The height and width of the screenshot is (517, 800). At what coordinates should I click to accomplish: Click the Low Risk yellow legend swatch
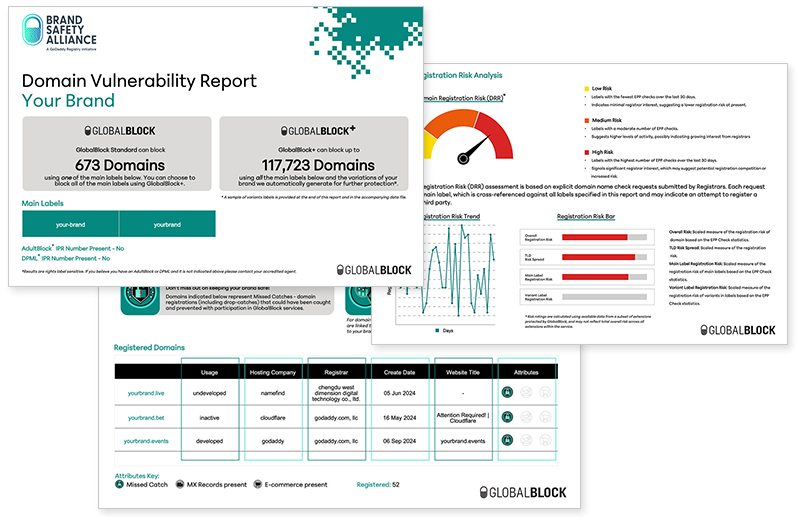[587, 87]
